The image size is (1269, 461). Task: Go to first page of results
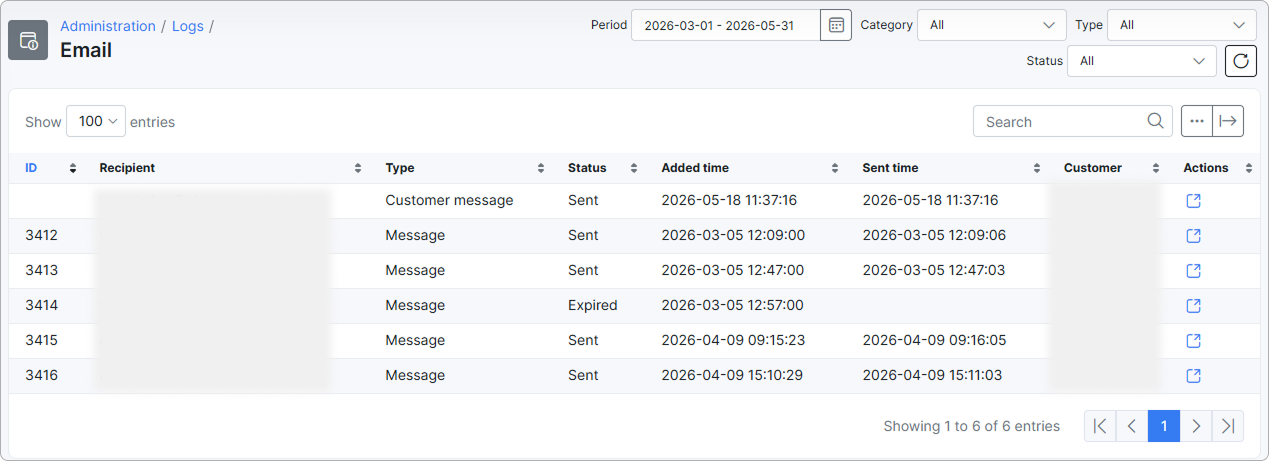pyautogui.click(x=1100, y=426)
